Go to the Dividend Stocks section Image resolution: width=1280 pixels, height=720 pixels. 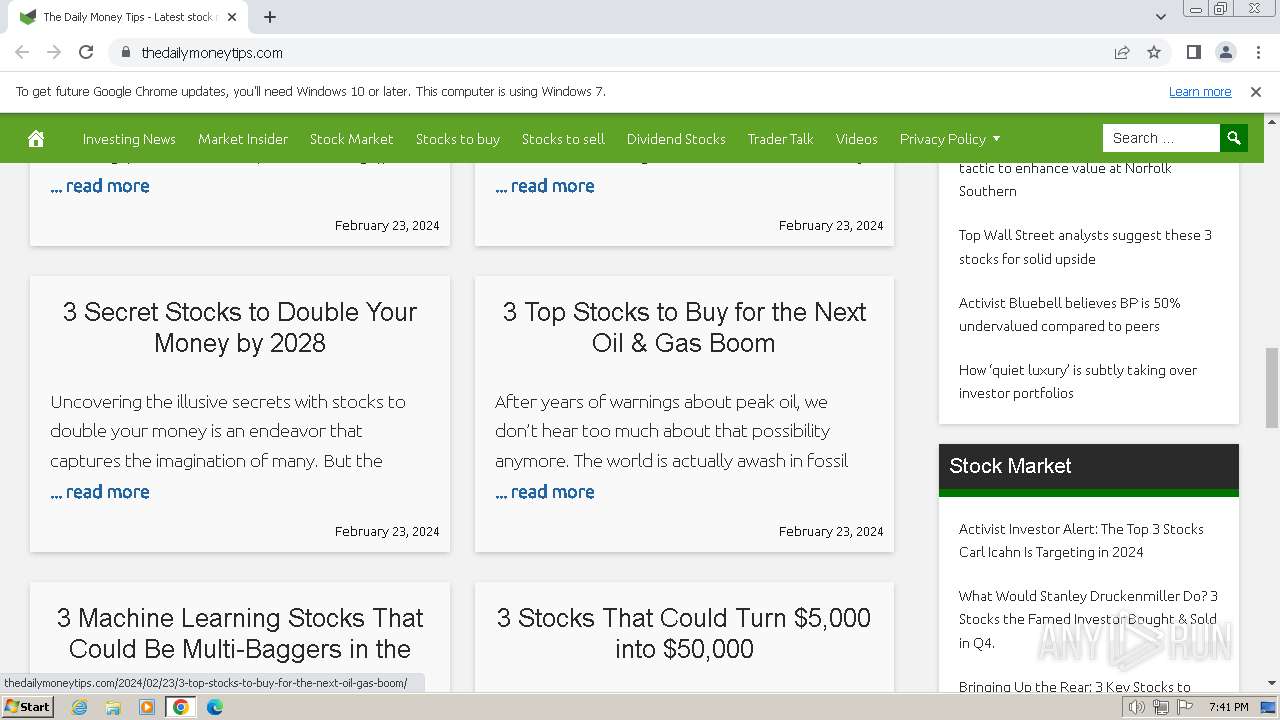676,139
